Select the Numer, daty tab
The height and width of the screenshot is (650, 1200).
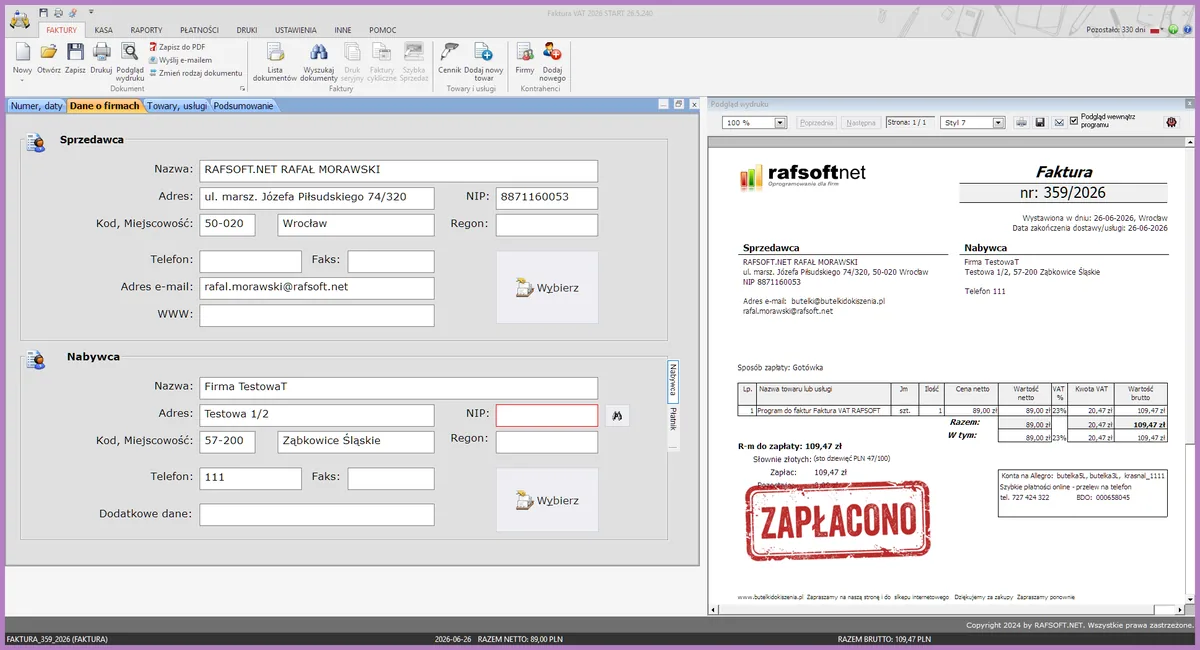[35, 105]
